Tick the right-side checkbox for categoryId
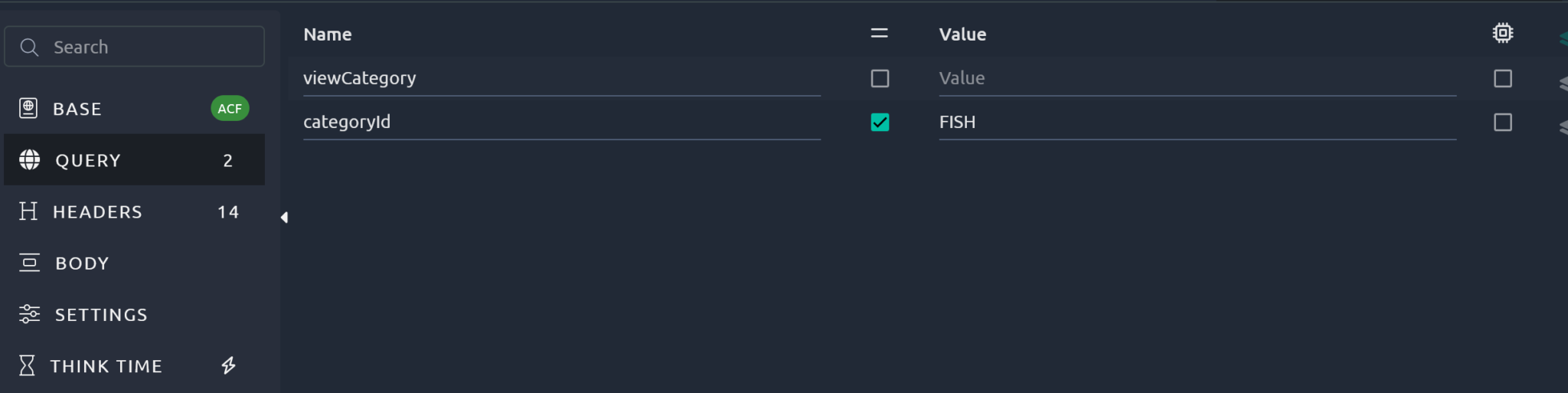Image resolution: width=1568 pixels, height=393 pixels. point(1502,123)
